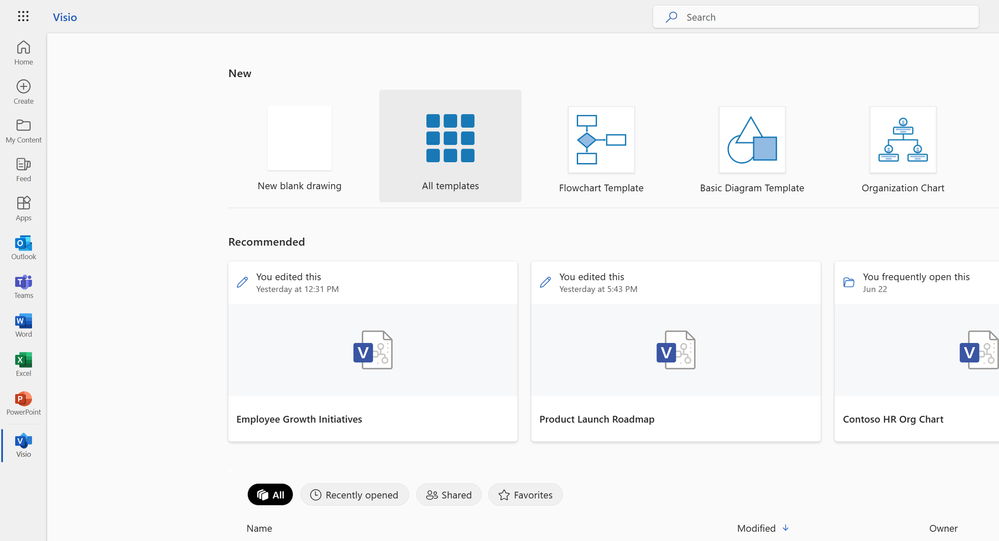Click the search magnifier icon
The height and width of the screenshot is (541, 999).
point(672,17)
